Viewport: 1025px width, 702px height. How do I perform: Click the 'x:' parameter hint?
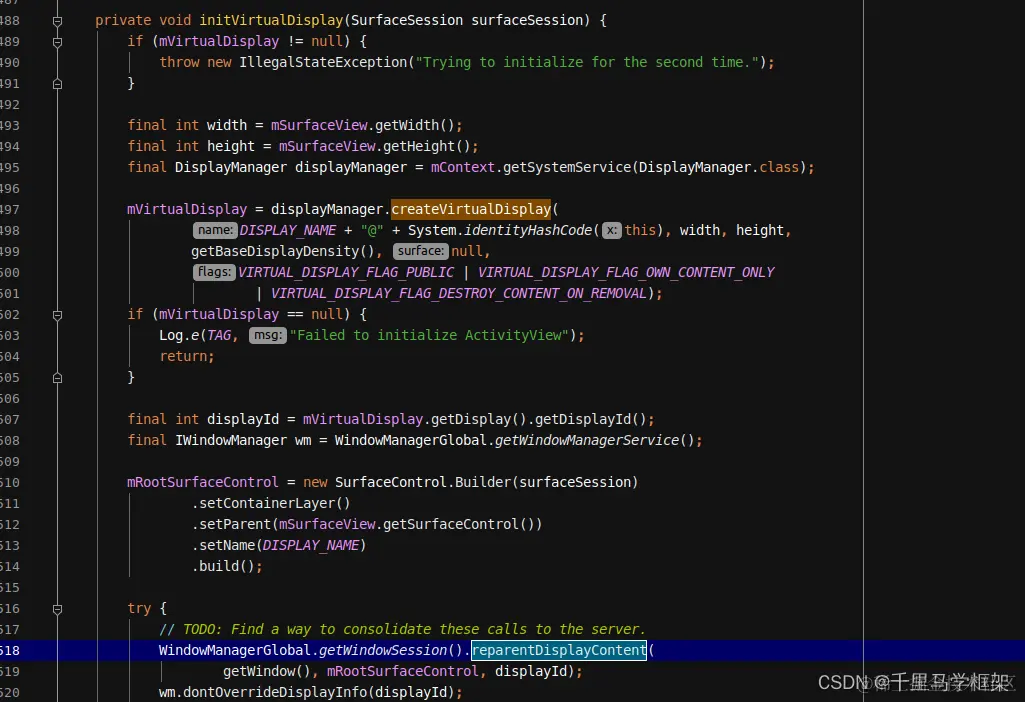pos(611,230)
